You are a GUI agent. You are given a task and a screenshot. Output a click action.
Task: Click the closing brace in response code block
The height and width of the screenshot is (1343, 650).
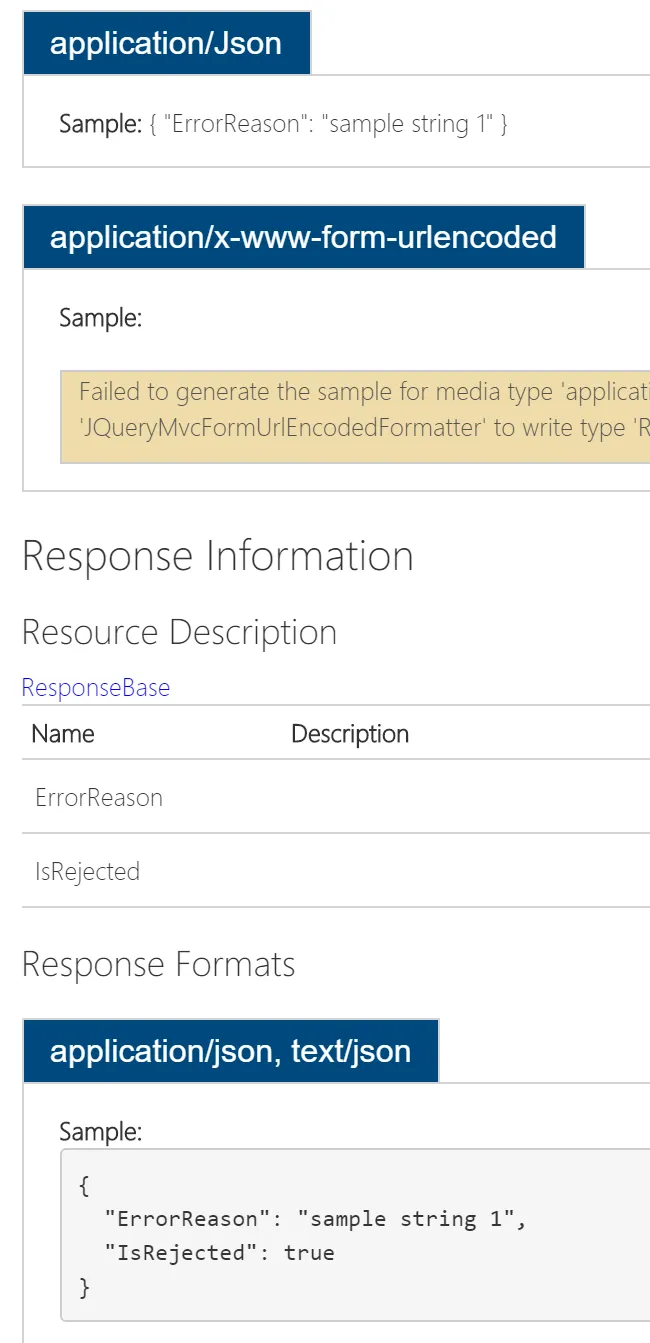click(84, 1287)
